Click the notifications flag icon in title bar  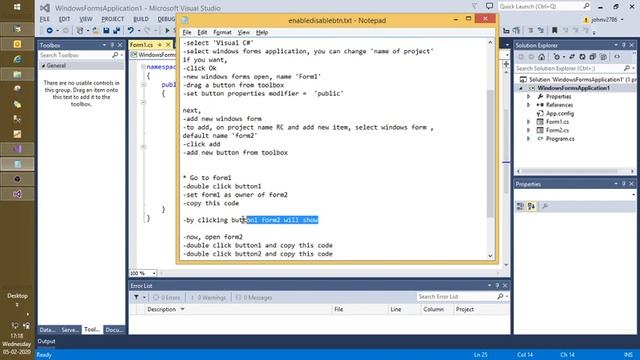click(x=475, y=6)
